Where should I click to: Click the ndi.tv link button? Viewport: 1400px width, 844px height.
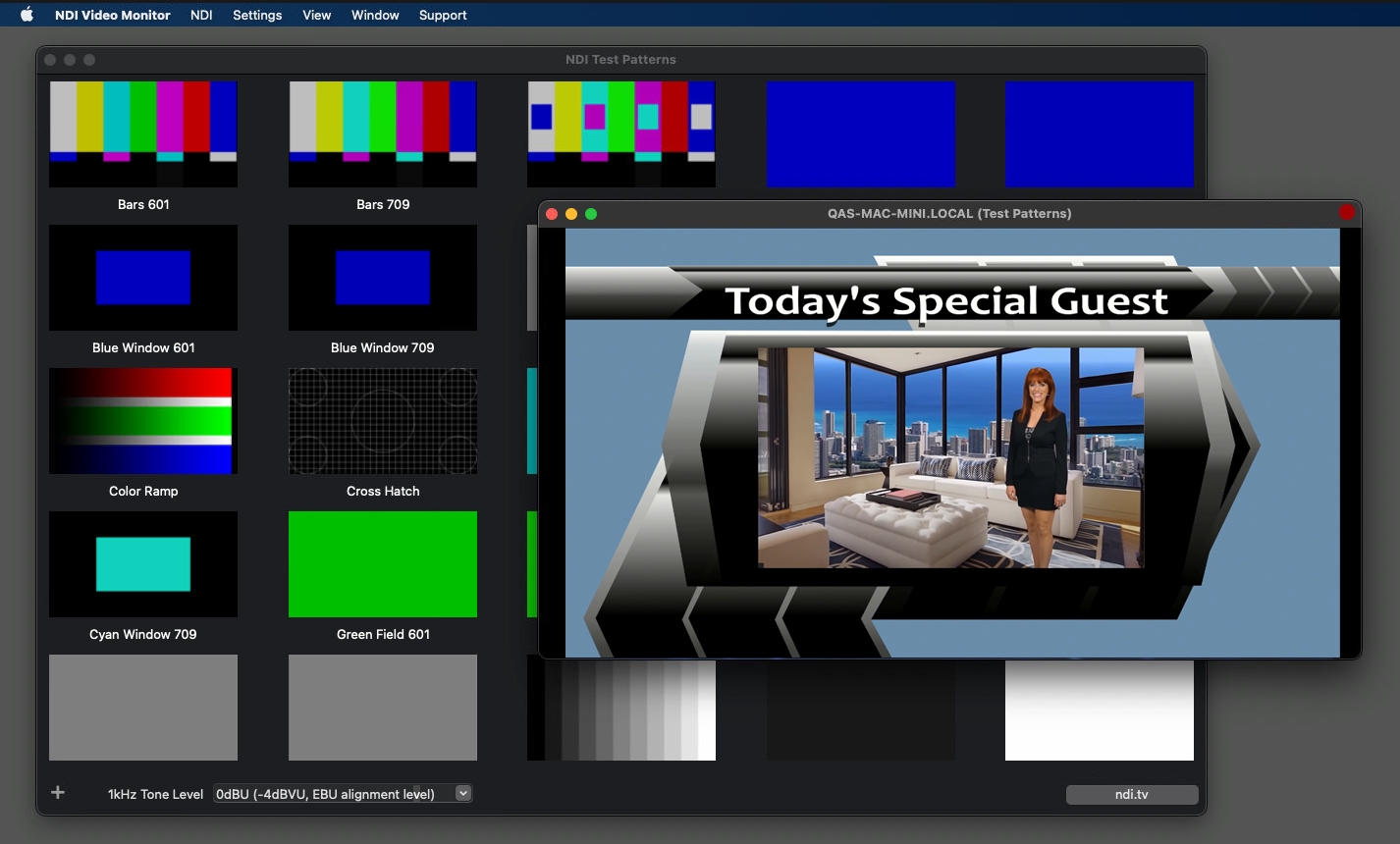[x=1131, y=795]
